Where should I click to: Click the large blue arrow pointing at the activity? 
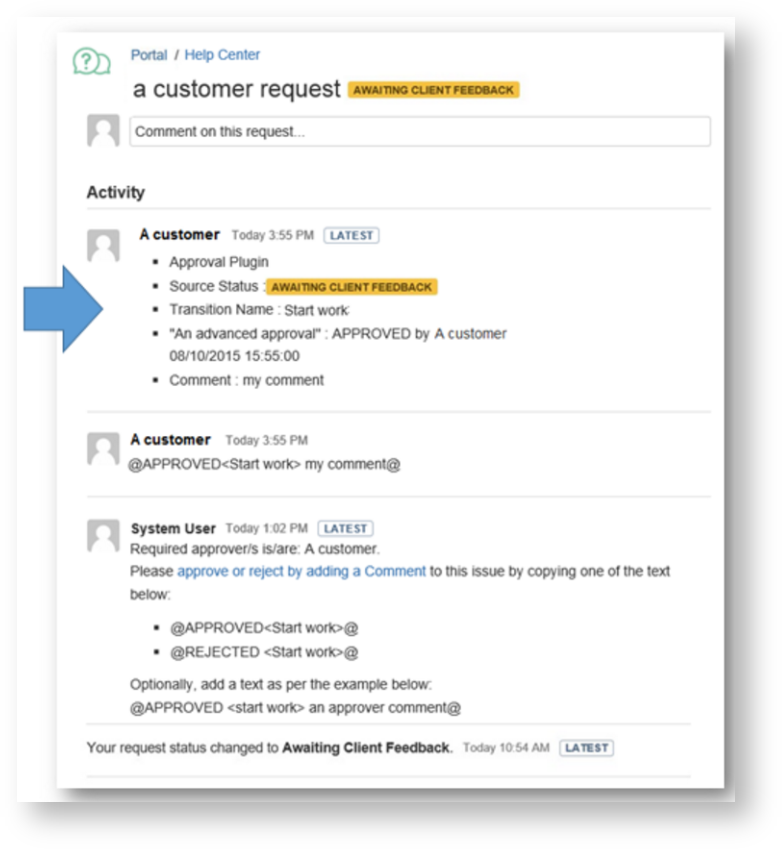click(x=63, y=309)
